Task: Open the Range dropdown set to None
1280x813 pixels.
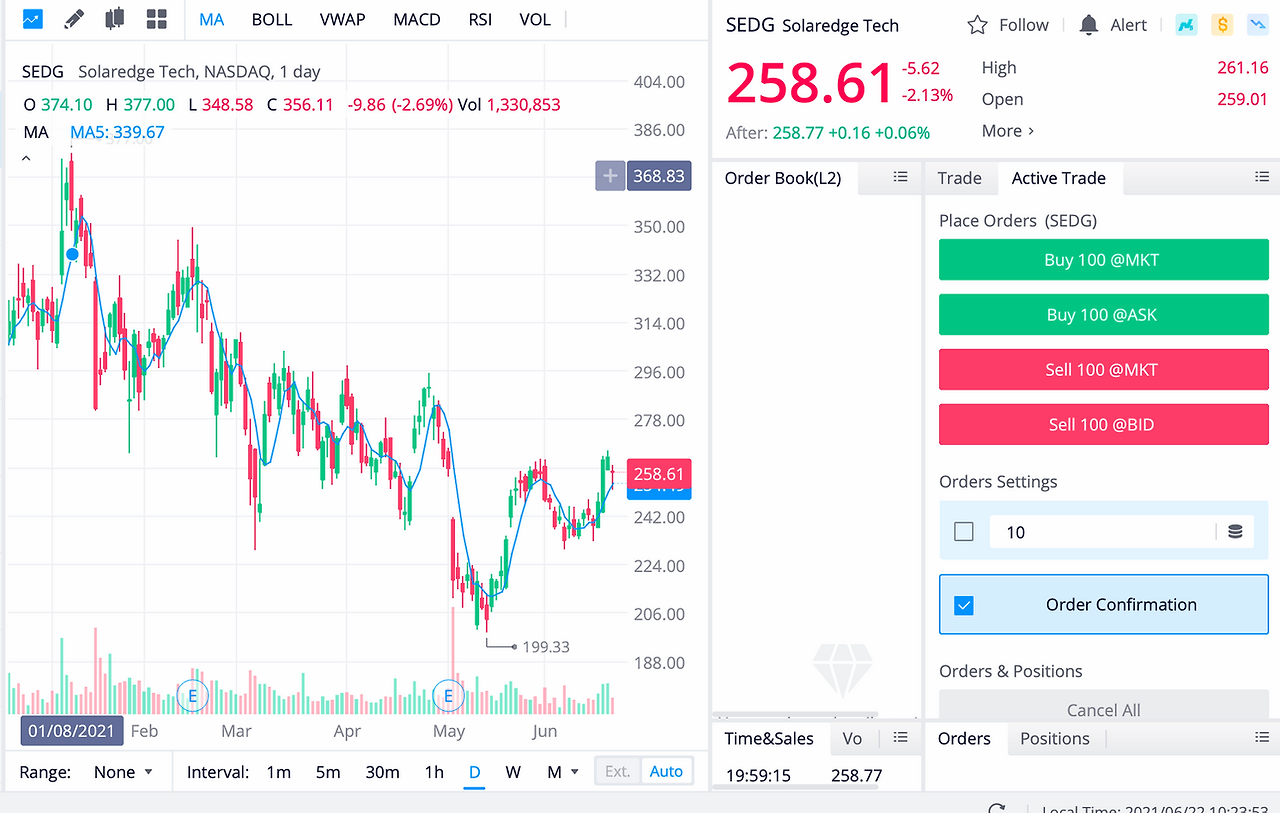Action: click(x=123, y=772)
